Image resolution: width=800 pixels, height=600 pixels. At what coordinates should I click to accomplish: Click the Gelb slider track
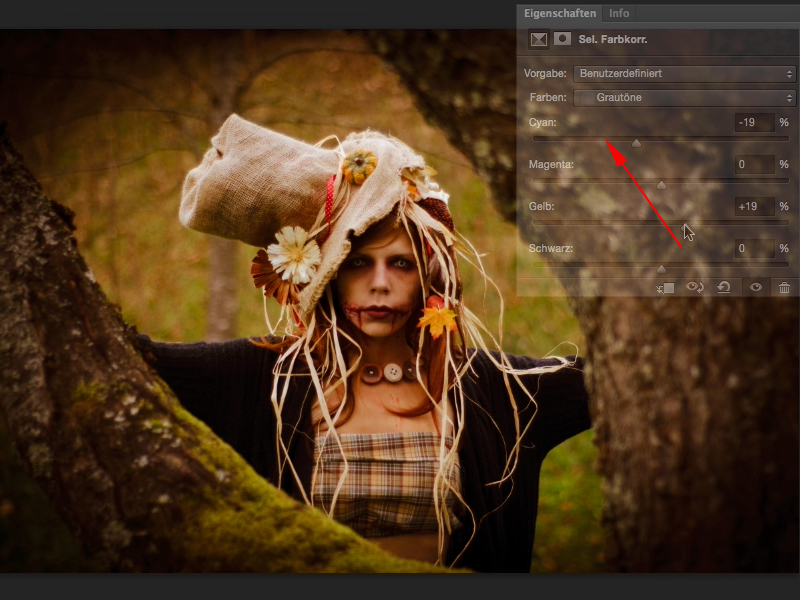point(661,222)
